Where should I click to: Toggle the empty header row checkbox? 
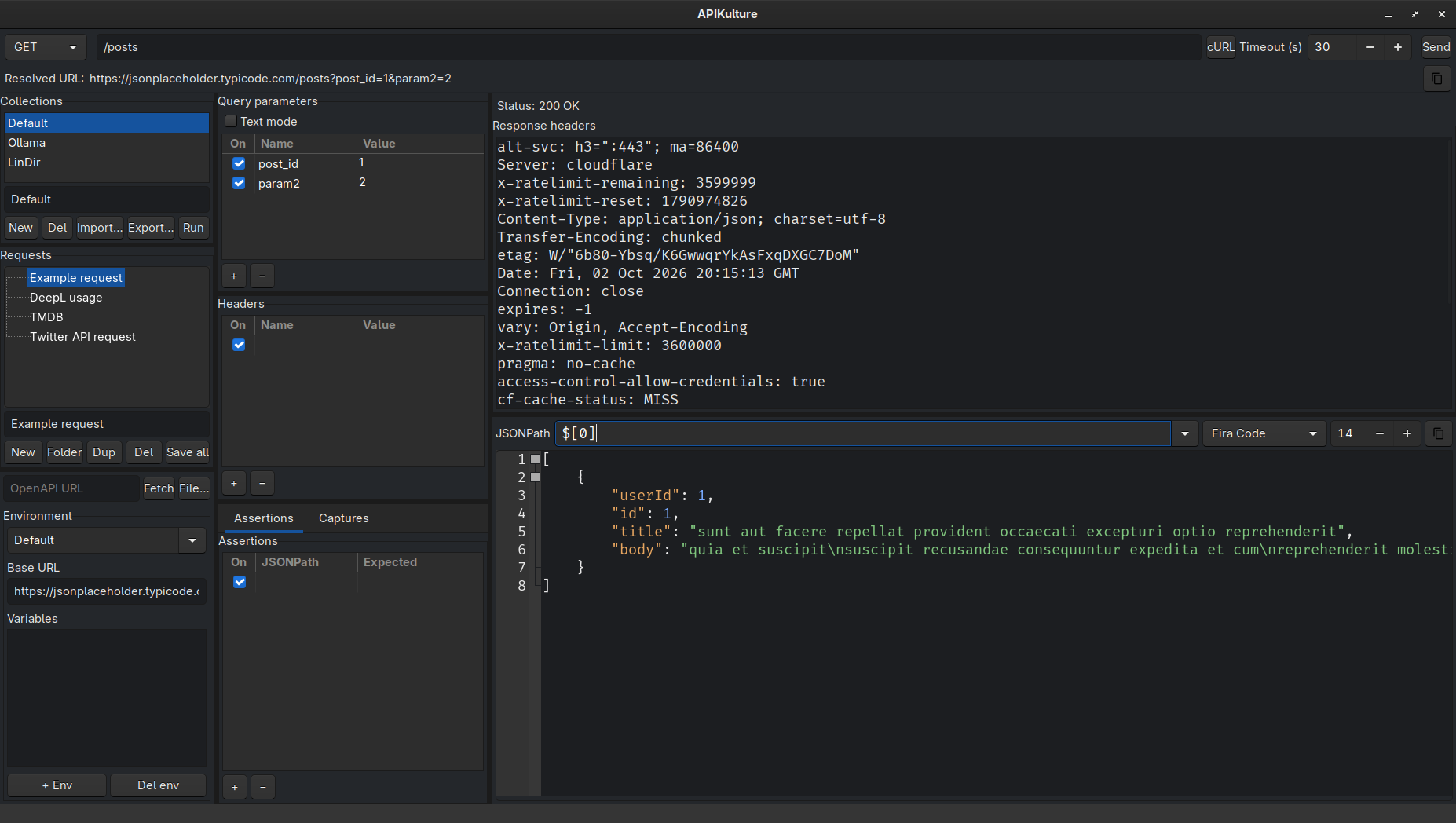[x=239, y=345]
